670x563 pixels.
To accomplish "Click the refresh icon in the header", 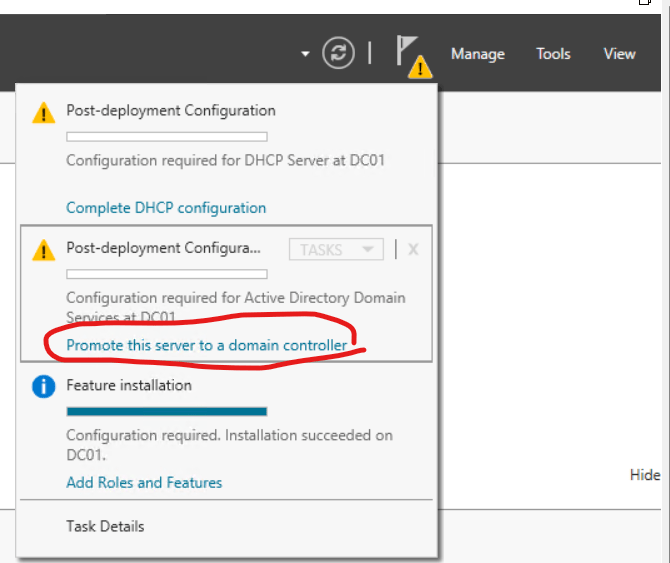I will pos(338,53).
